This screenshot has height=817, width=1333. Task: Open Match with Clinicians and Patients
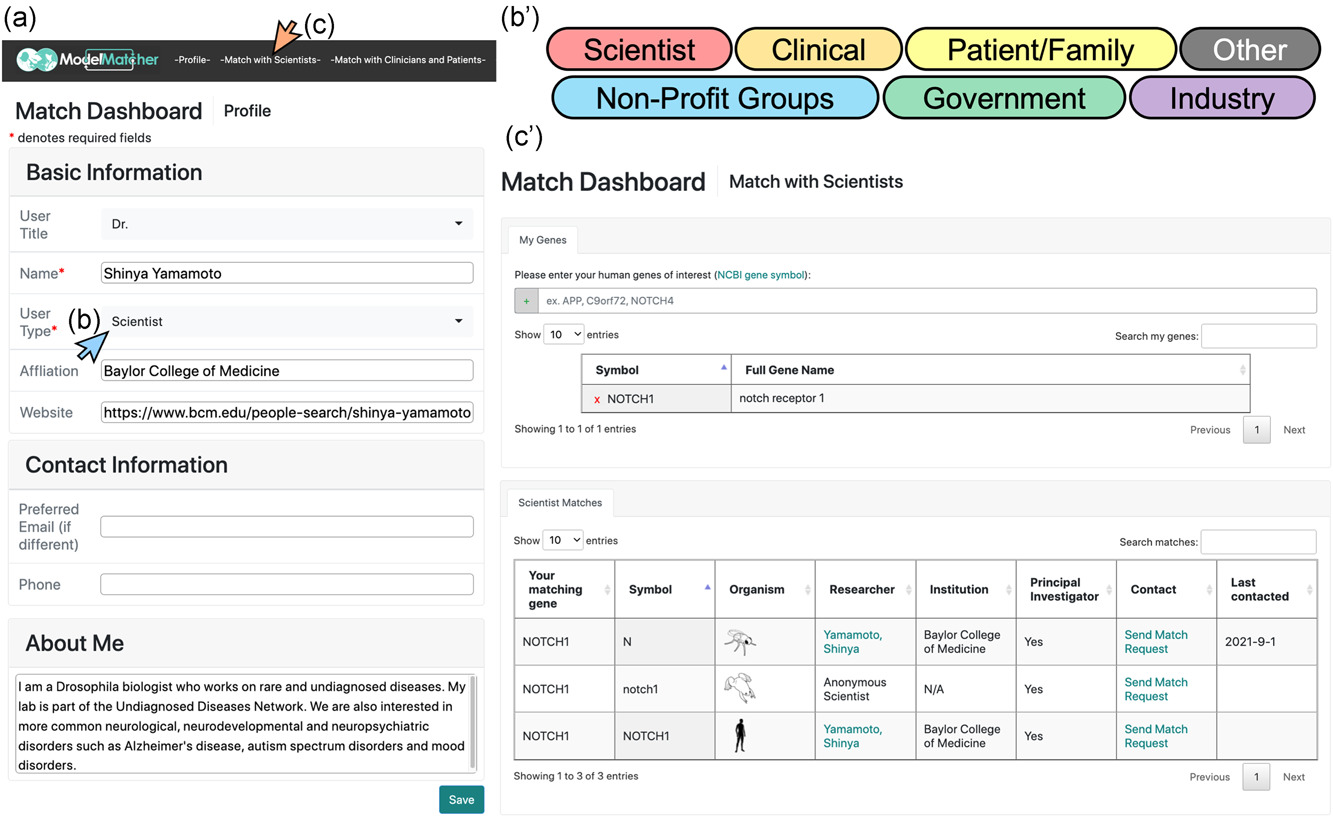point(408,60)
